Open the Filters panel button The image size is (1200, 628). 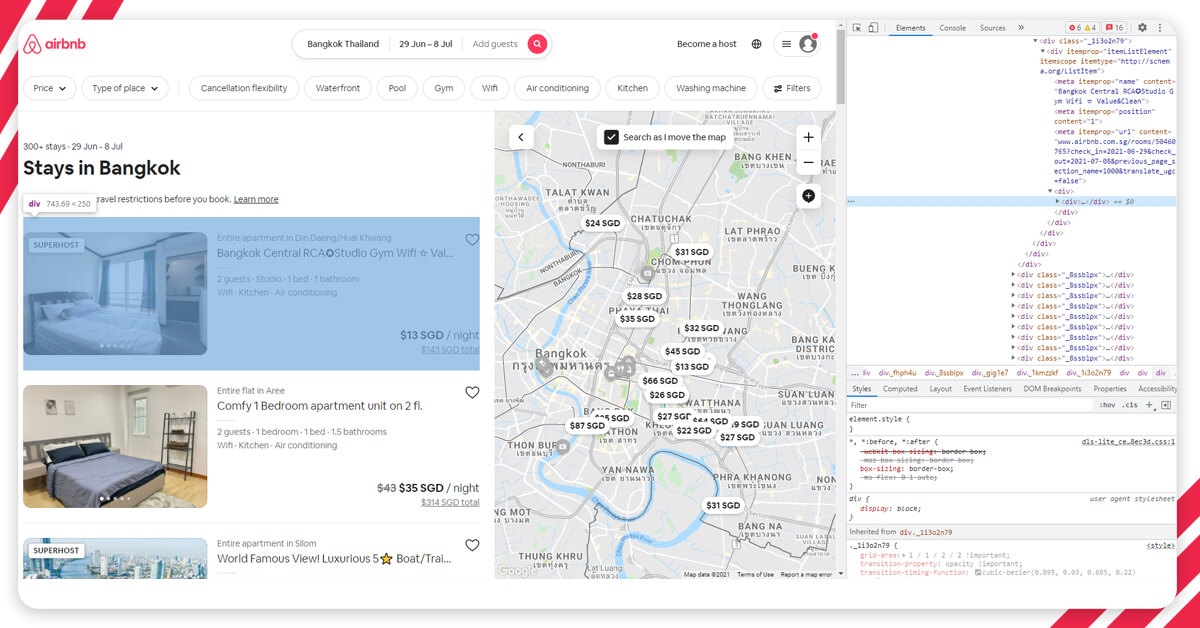tap(791, 88)
